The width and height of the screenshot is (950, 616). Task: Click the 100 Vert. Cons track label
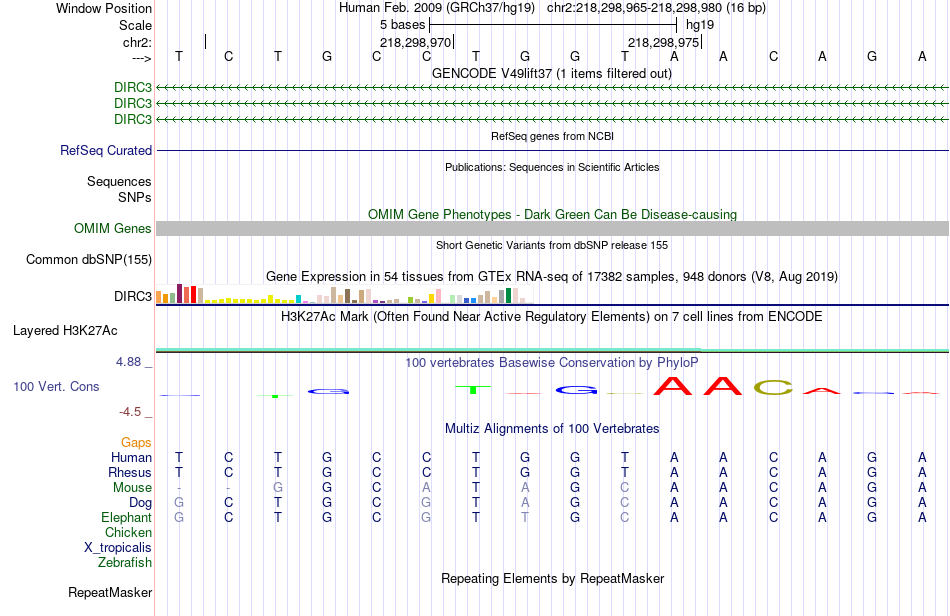(56, 386)
